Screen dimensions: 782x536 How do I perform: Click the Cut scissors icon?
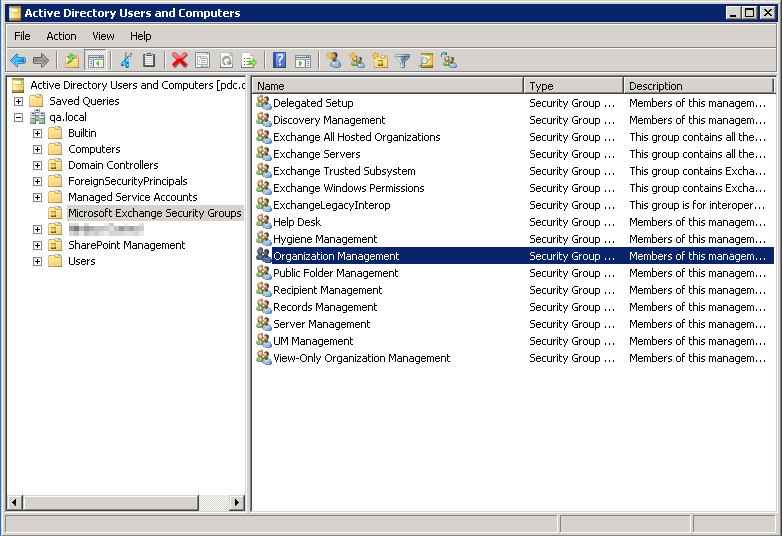pyautogui.click(x=127, y=61)
